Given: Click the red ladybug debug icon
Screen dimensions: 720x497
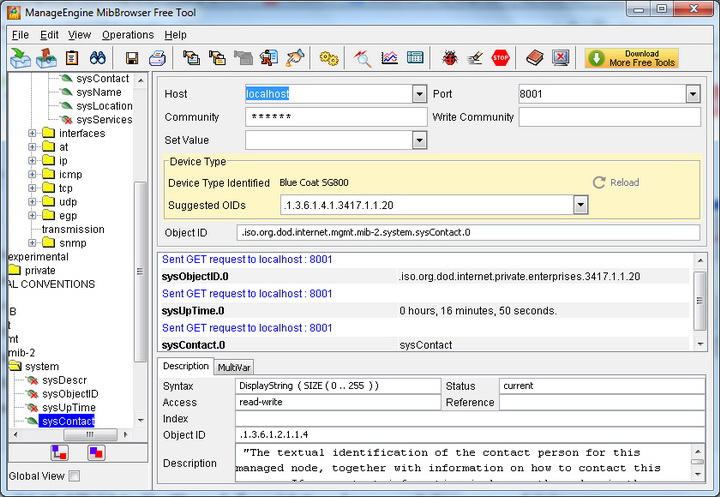Looking at the screenshot, I should coord(450,58).
